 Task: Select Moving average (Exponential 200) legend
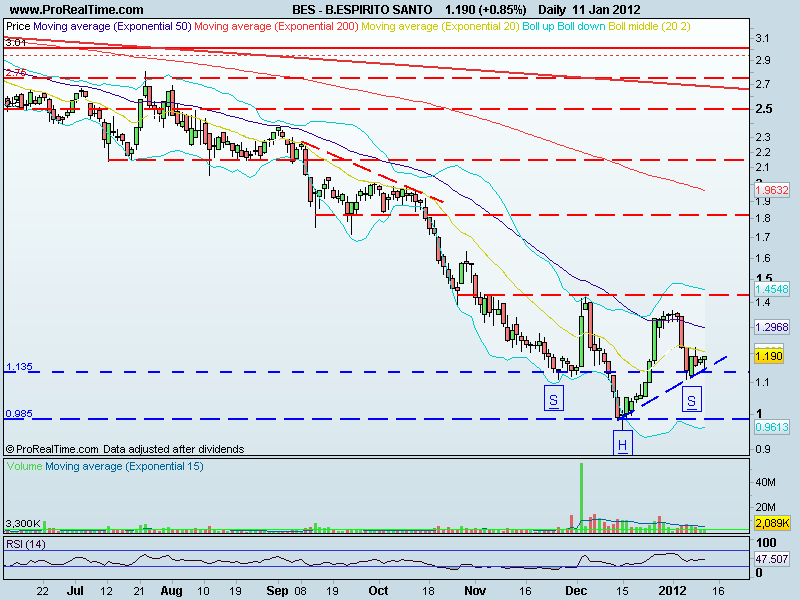[x=276, y=26]
